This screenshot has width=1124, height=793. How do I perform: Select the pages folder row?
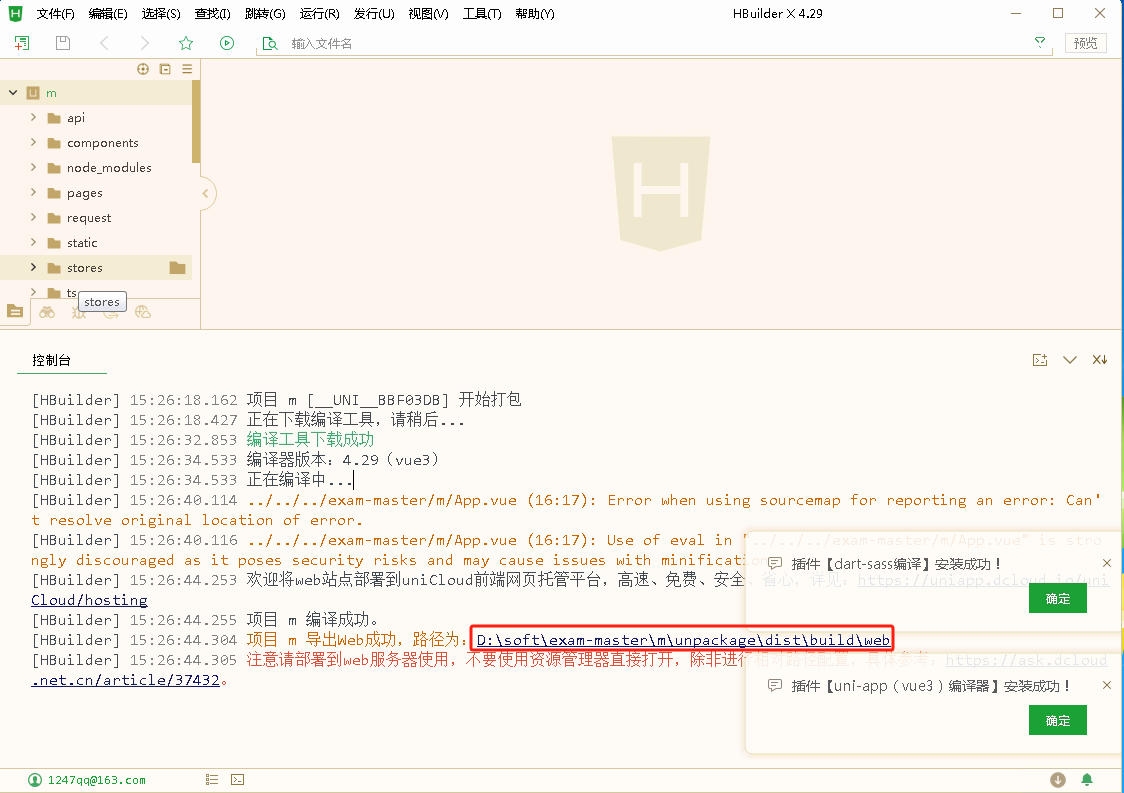pos(96,192)
